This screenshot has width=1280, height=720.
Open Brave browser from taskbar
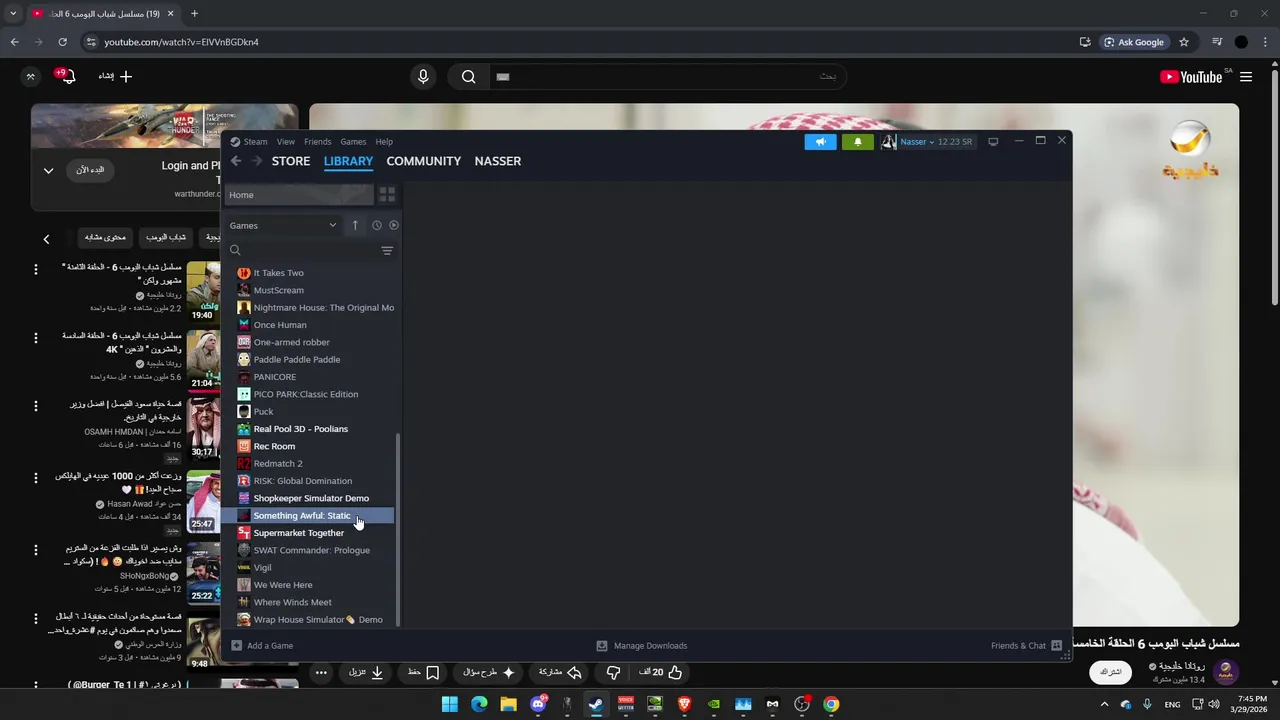(x=685, y=704)
